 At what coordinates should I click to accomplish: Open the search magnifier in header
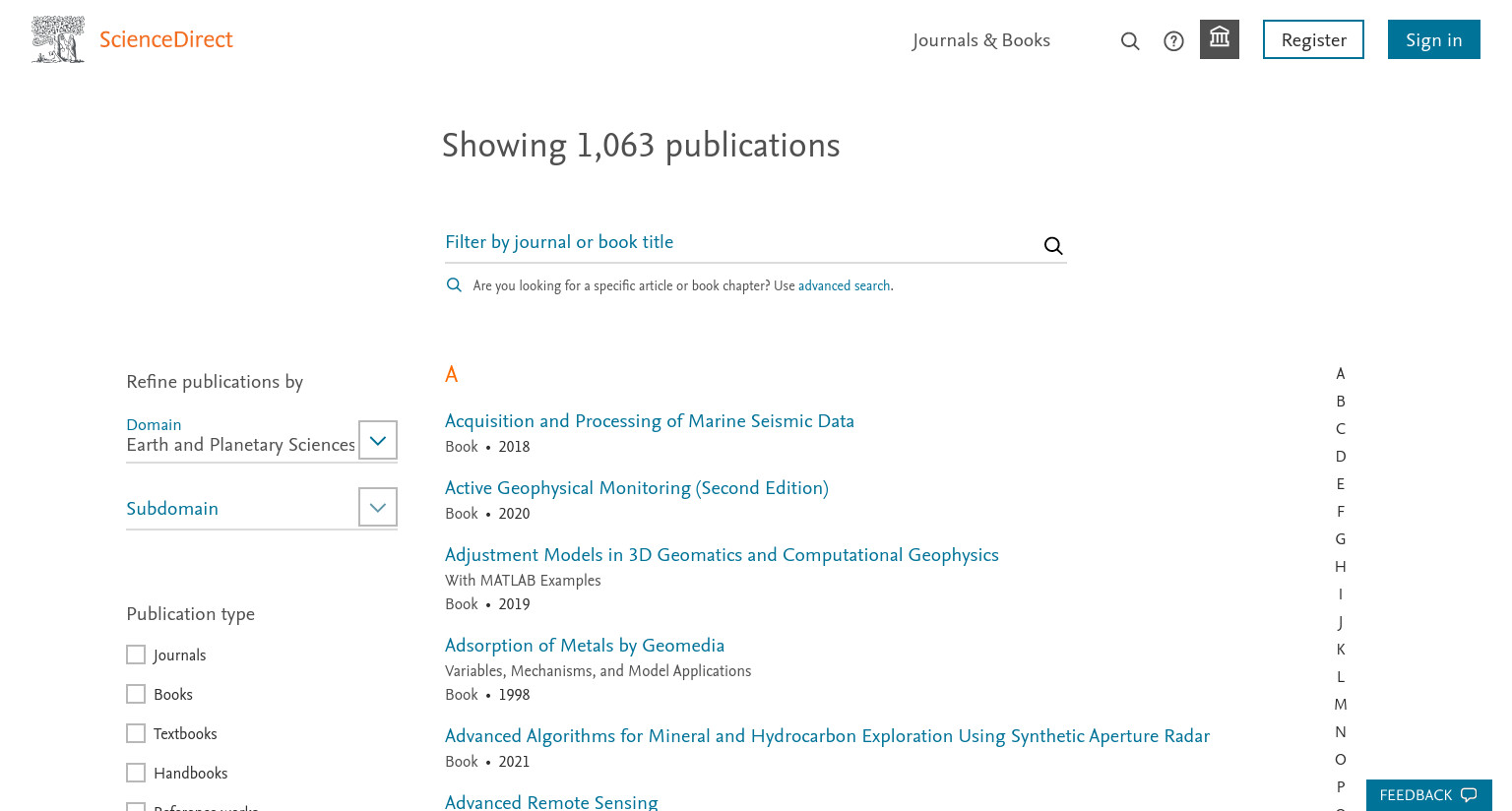(x=1130, y=41)
